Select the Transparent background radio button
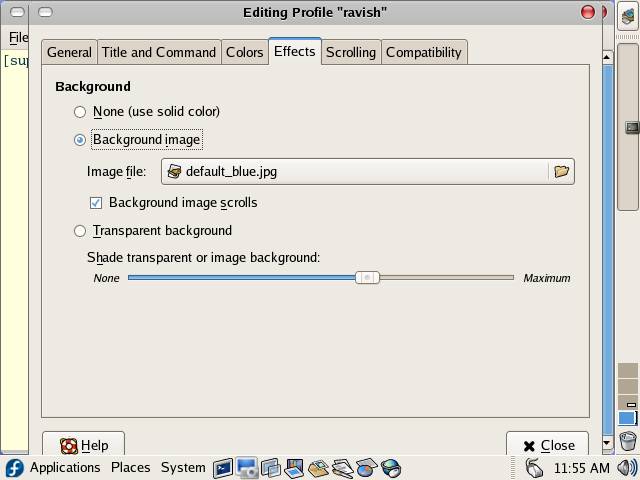Screen dimensions: 640x480 click(80, 231)
